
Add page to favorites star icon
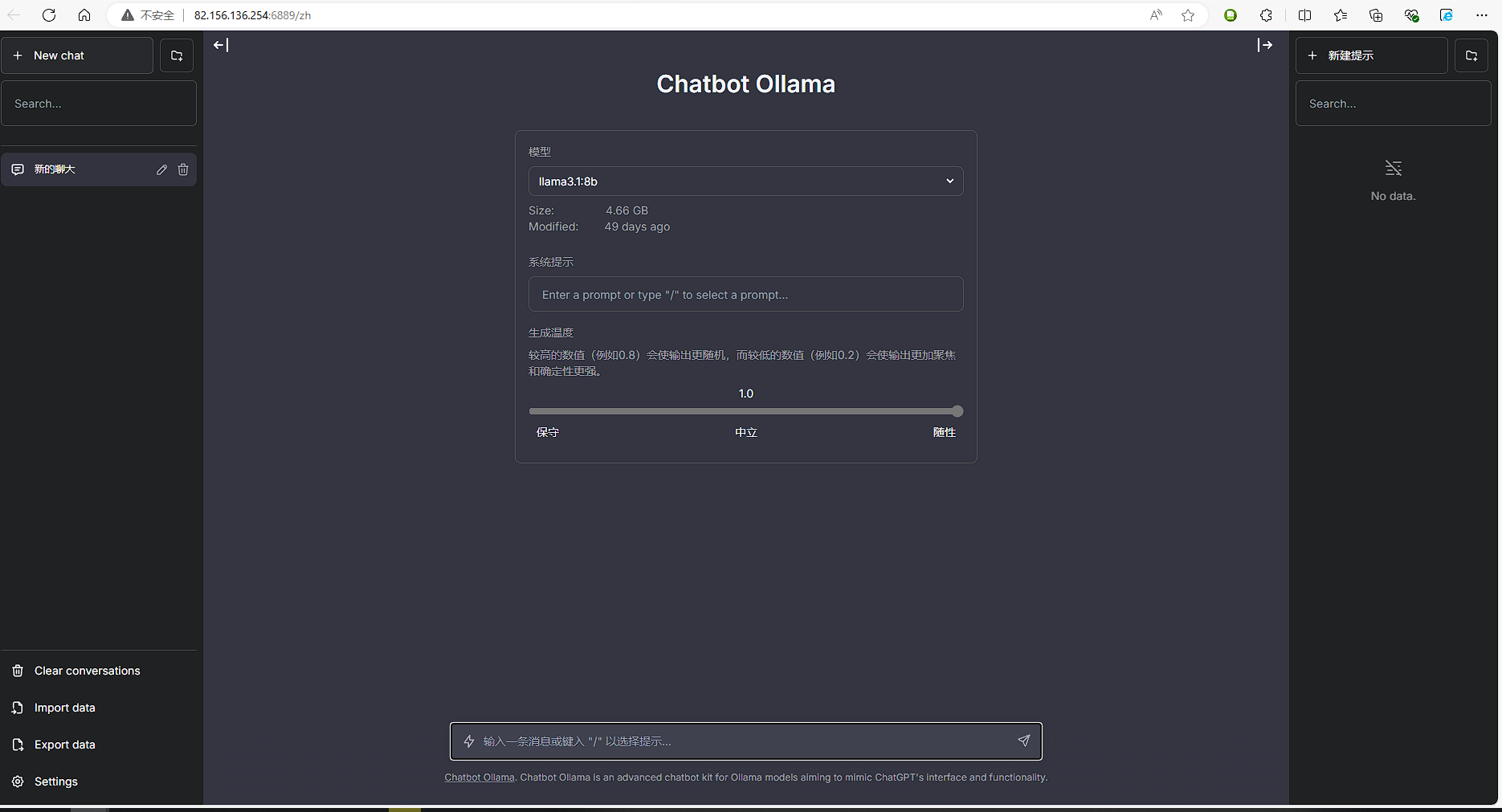point(1188,15)
